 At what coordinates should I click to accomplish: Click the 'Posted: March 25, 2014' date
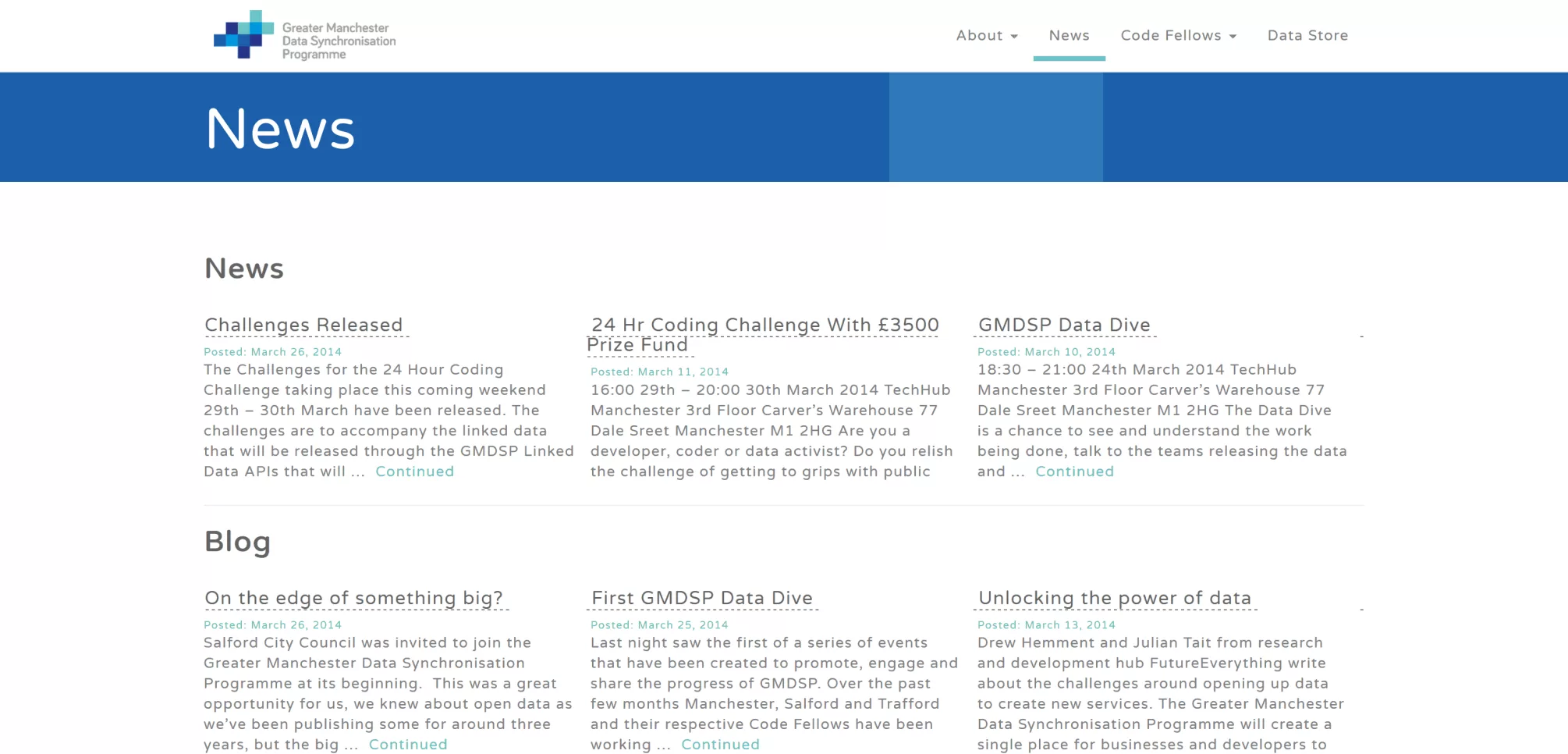pos(659,625)
